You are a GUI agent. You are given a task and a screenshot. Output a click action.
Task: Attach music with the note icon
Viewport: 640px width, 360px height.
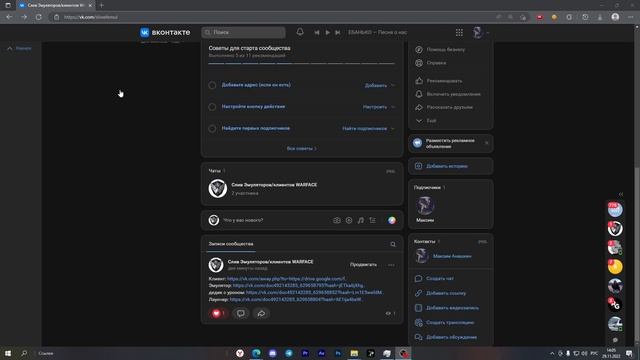[361, 220]
